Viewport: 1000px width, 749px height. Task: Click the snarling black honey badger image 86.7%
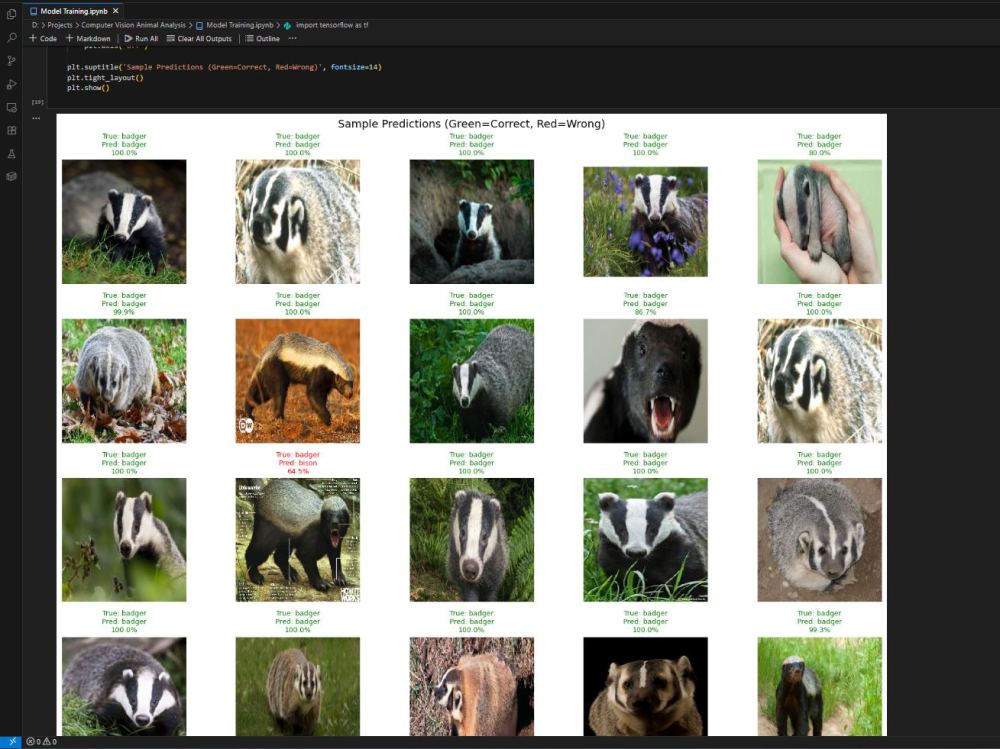(645, 381)
